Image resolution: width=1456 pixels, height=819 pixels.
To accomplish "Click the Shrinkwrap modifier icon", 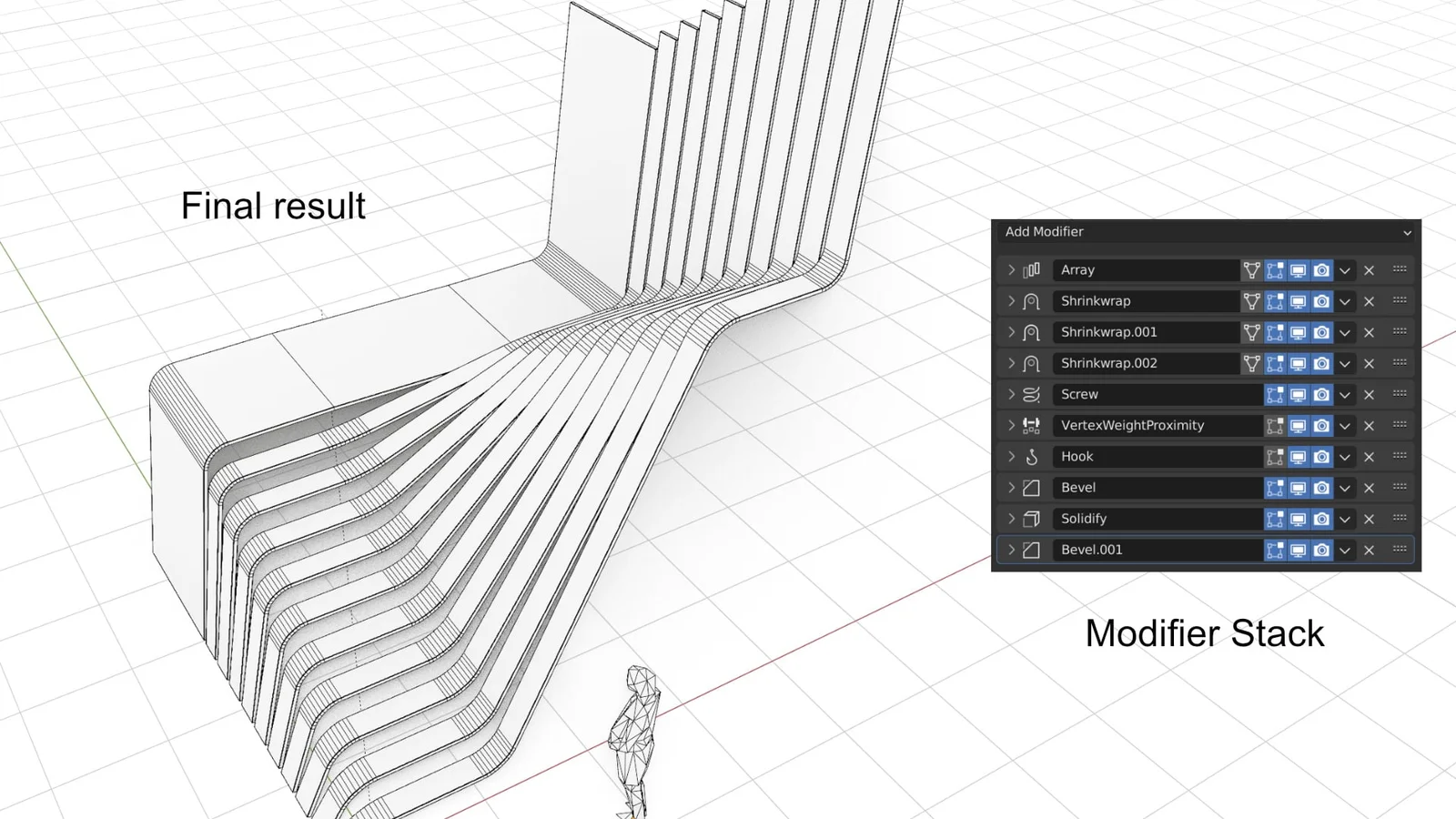I will point(1031,300).
